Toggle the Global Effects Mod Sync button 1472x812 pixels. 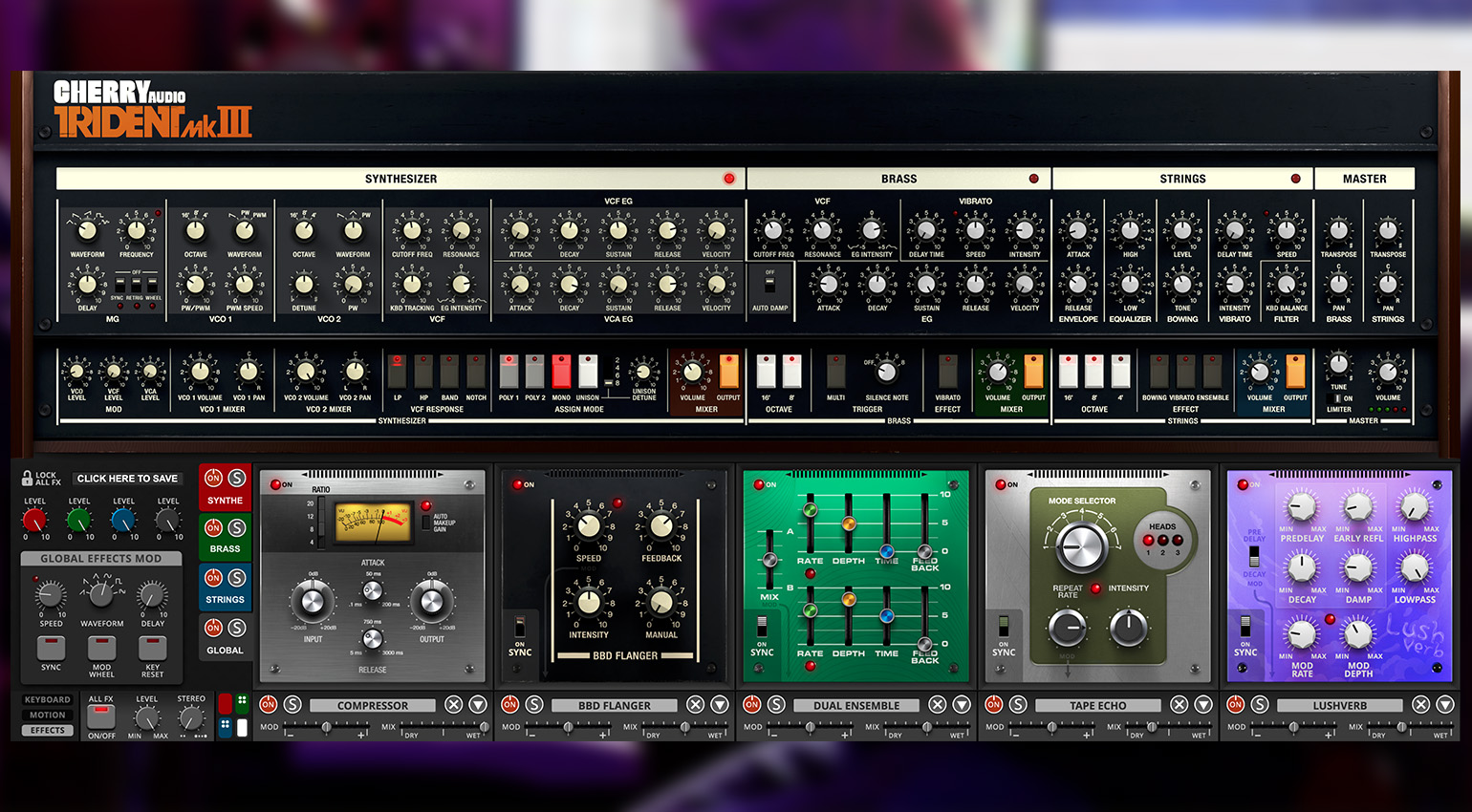tap(51, 649)
